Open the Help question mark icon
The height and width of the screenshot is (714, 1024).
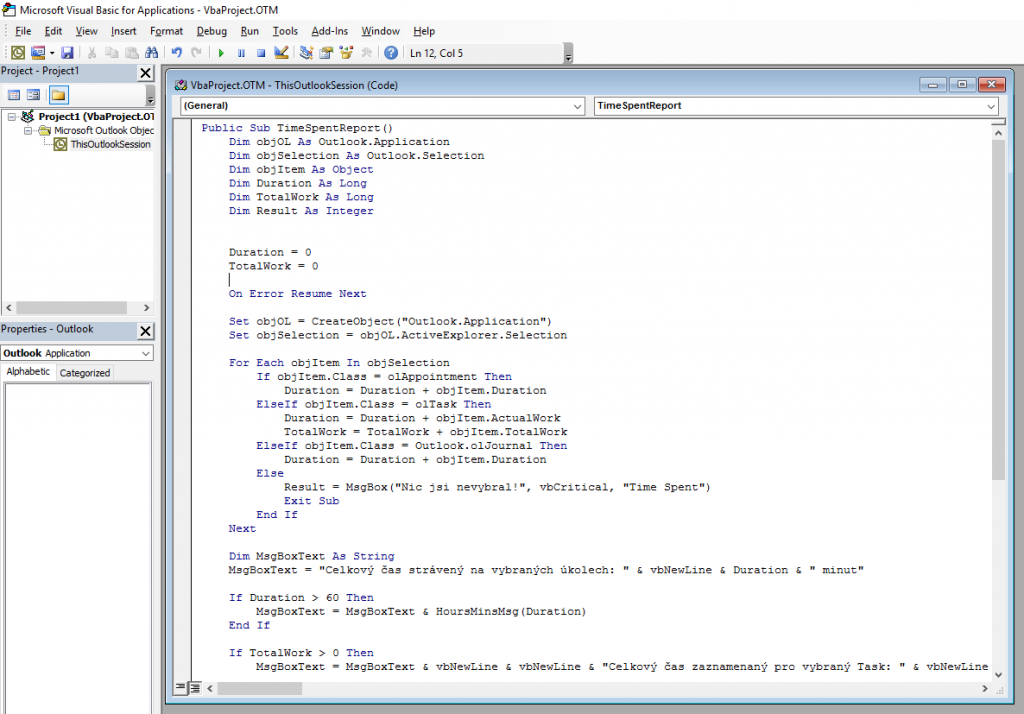(x=391, y=53)
